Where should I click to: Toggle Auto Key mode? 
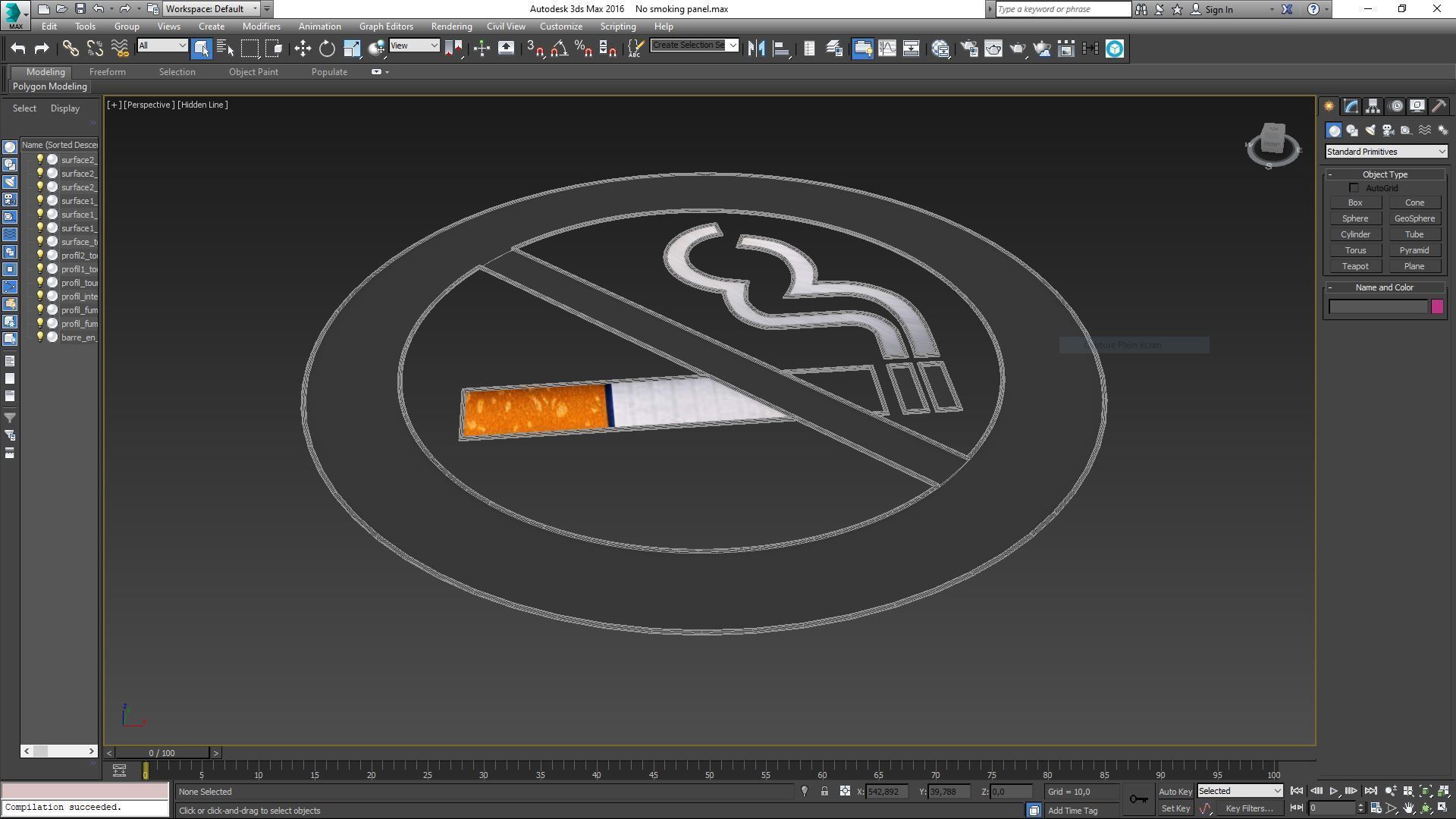[x=1175, y=791]
